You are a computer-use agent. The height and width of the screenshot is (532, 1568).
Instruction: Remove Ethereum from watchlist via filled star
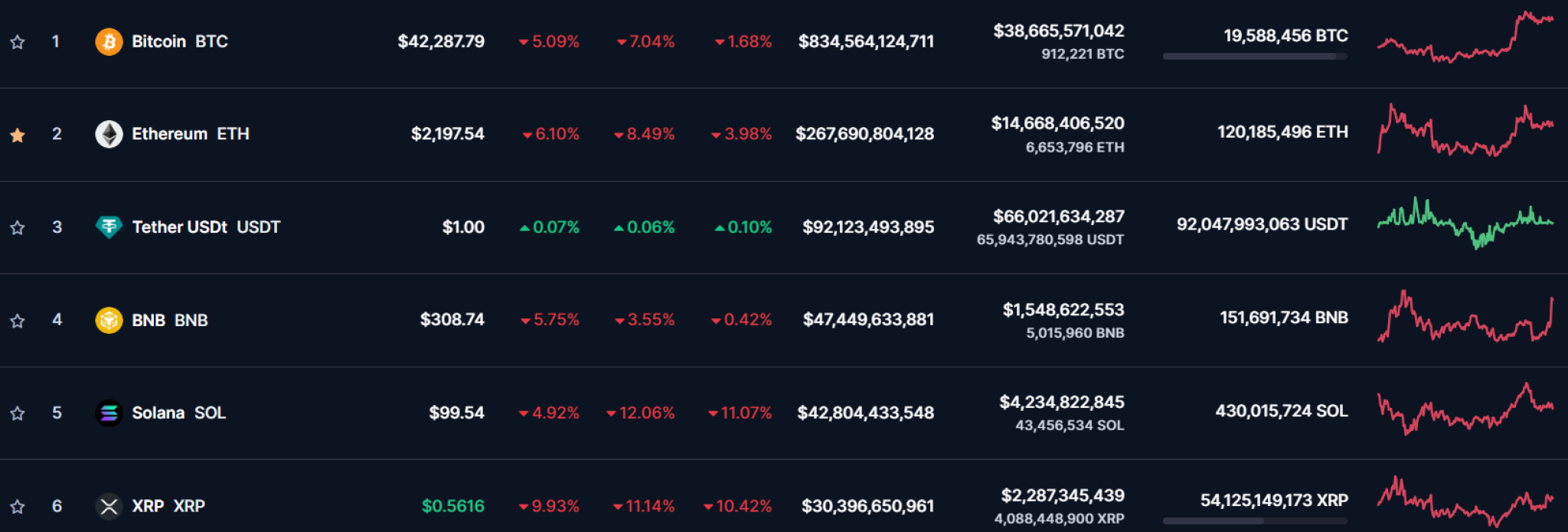17,134
